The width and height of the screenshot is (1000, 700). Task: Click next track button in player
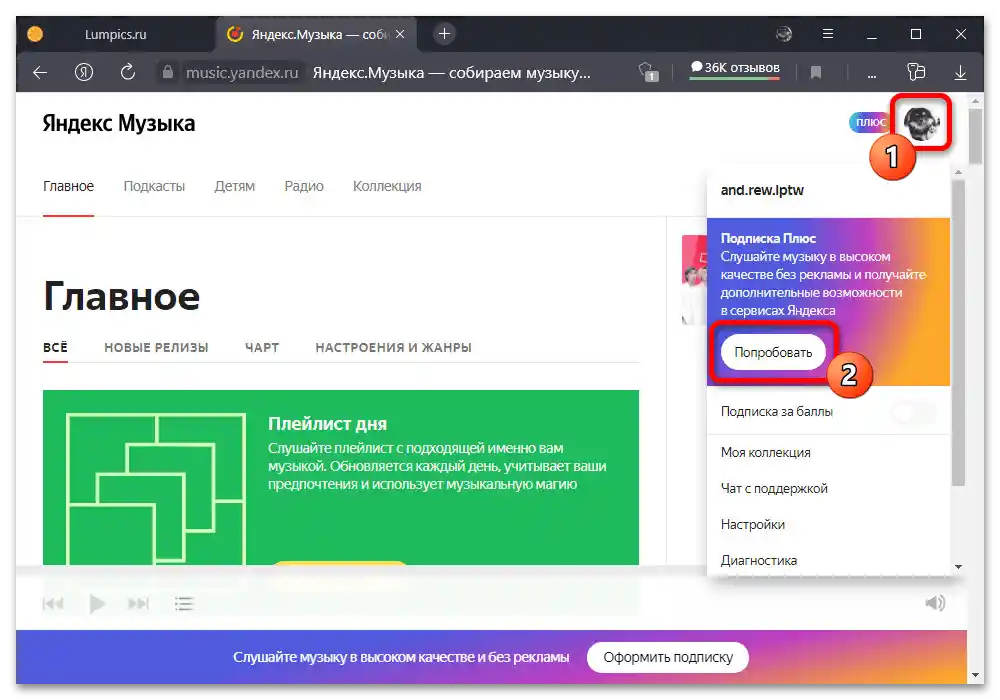[138, 603]
